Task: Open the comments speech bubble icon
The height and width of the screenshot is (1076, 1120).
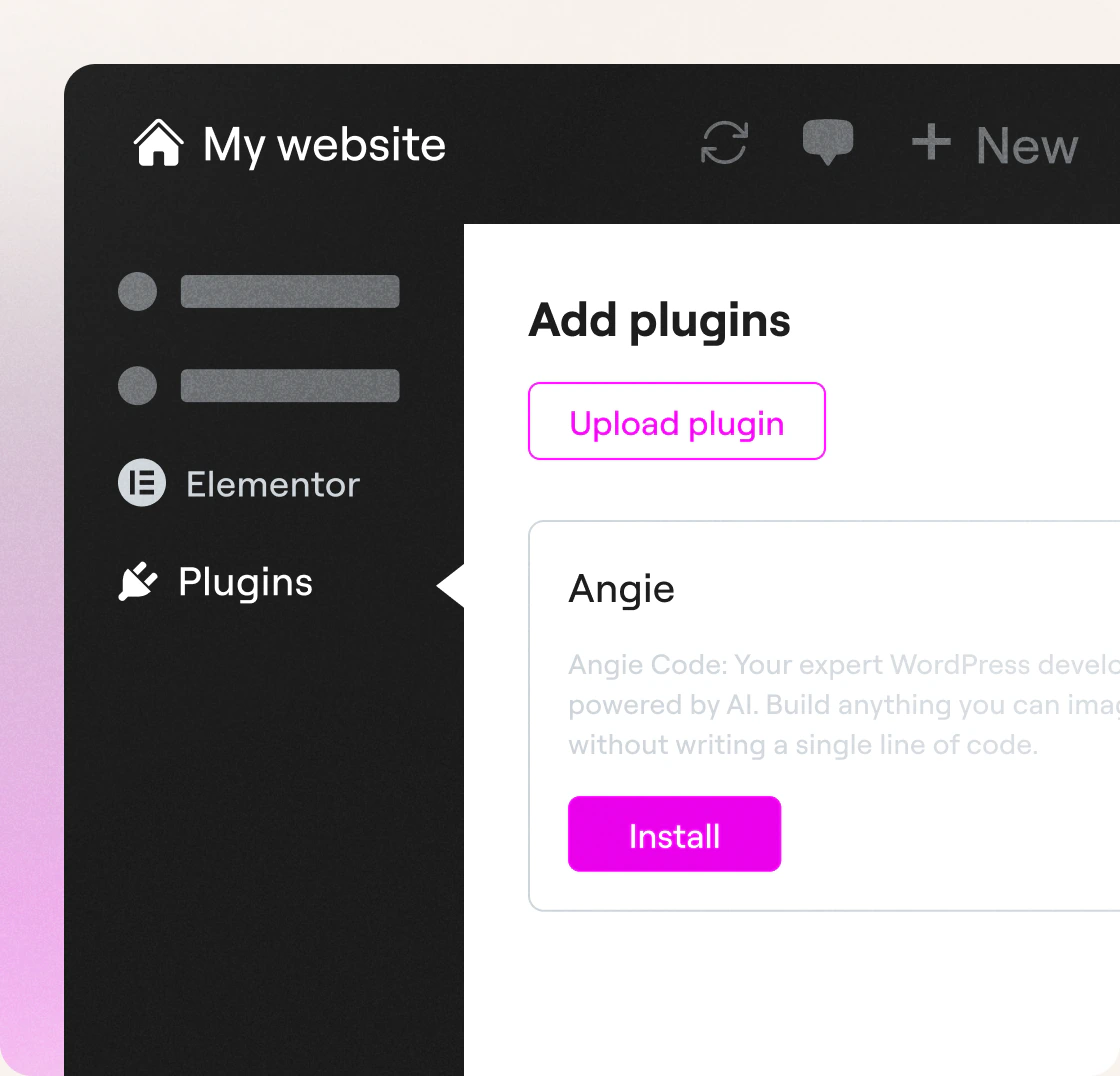Action: [x=828, y=142]
